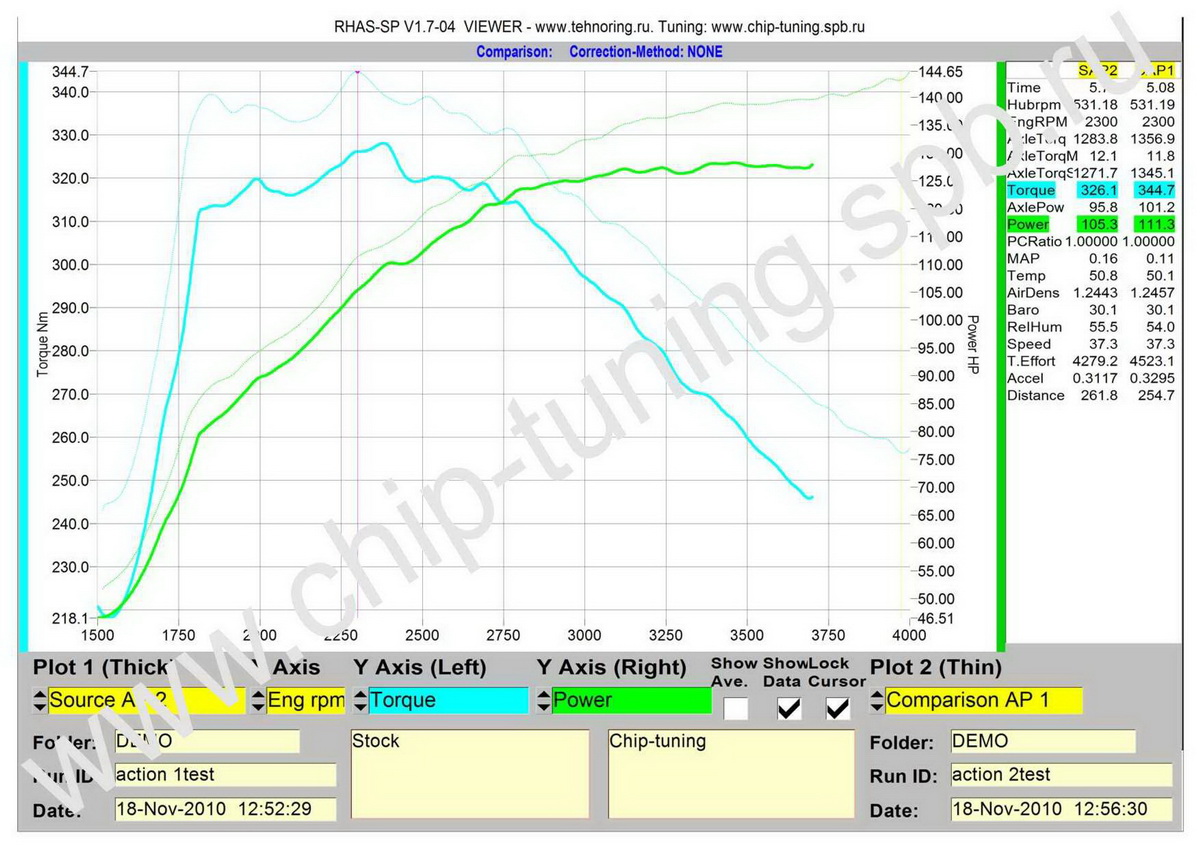The width and height of the screenshot is (1200, 848).
Task: Click the magenta cursor marker atop the chart
Action: coord(357,71)
